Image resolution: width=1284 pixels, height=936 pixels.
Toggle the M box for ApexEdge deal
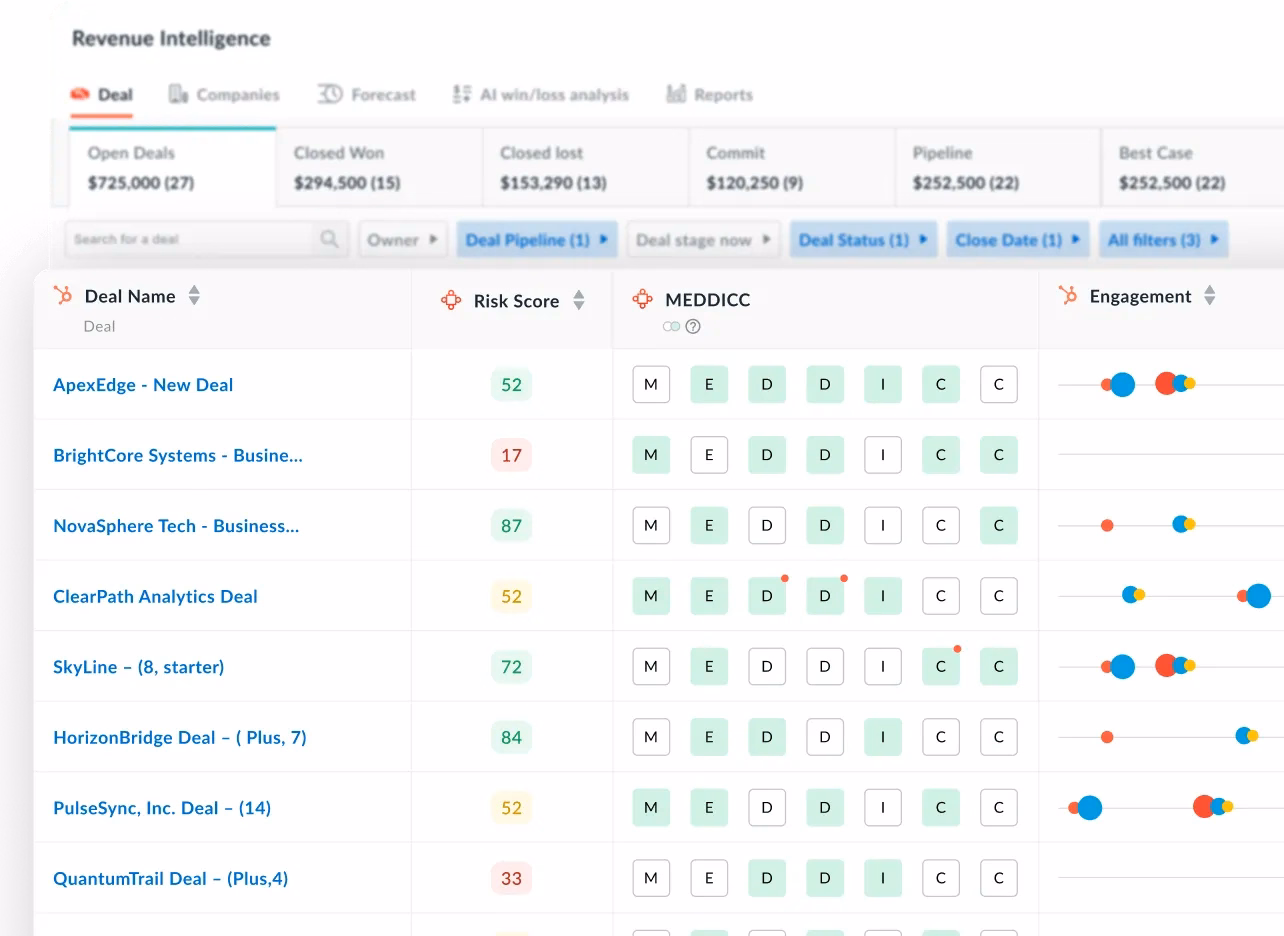click(651, 385)
